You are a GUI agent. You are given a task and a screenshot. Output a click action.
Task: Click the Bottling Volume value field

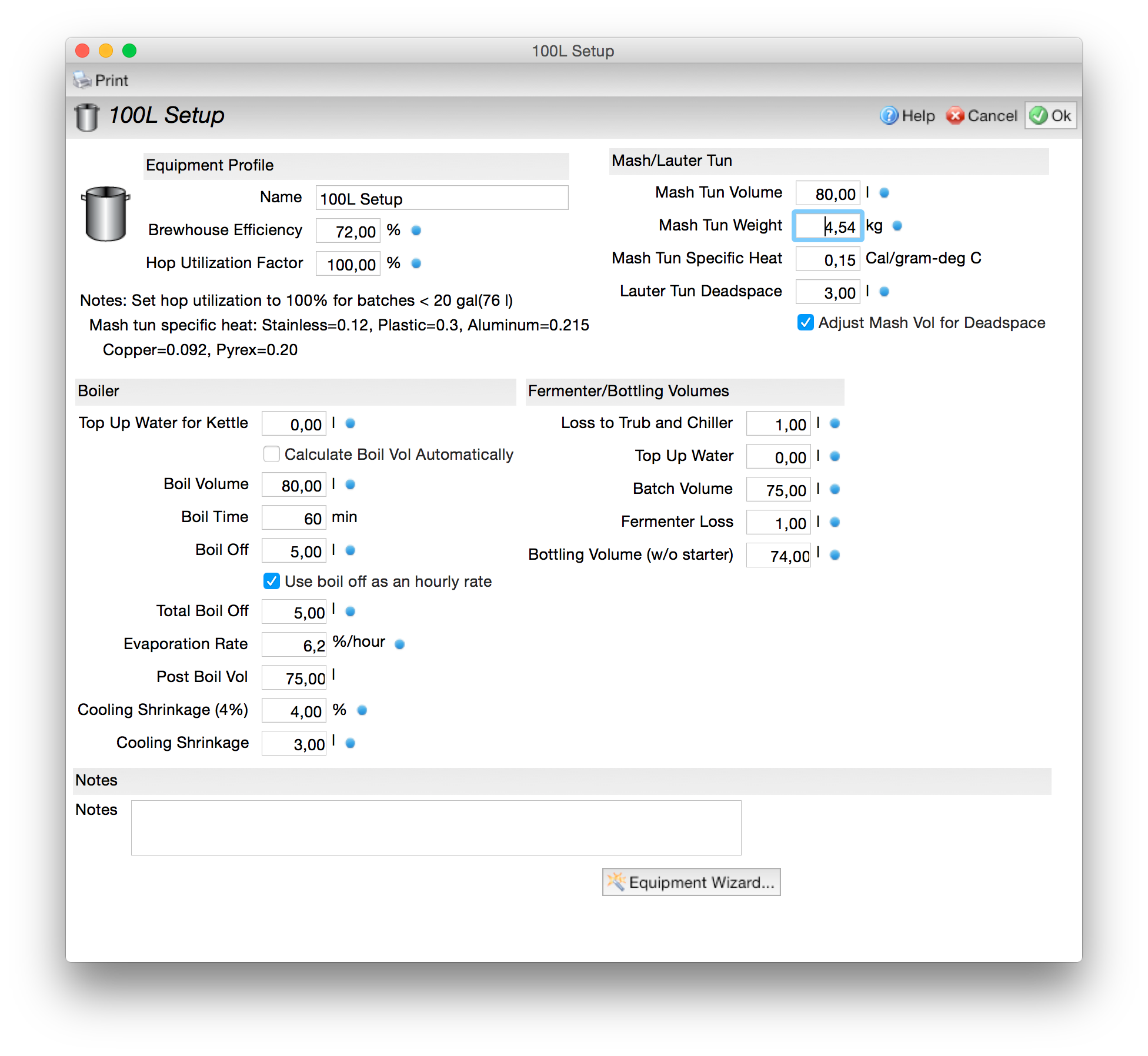click(778, 556)
